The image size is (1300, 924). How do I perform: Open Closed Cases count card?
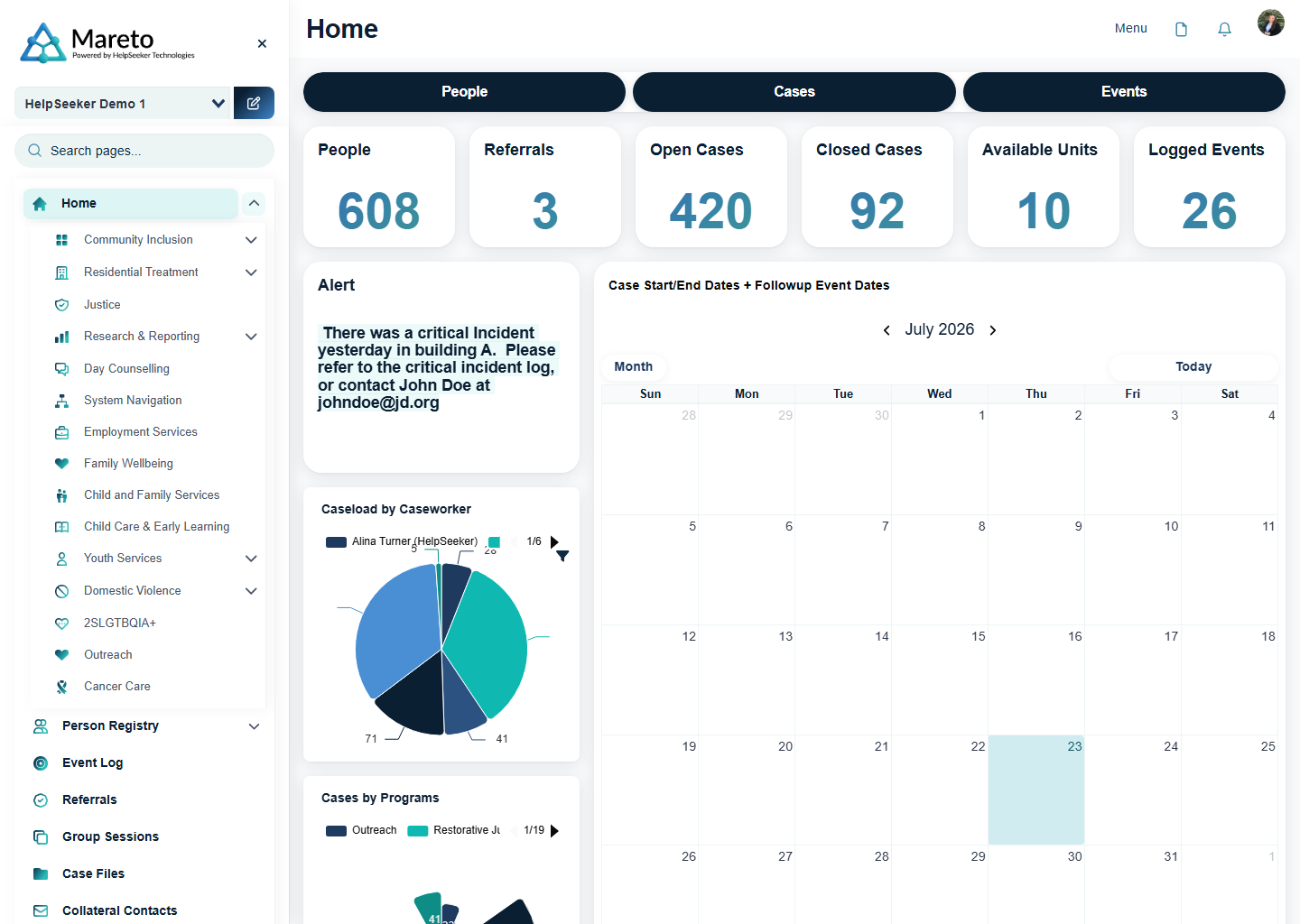[x=877, y=187]
